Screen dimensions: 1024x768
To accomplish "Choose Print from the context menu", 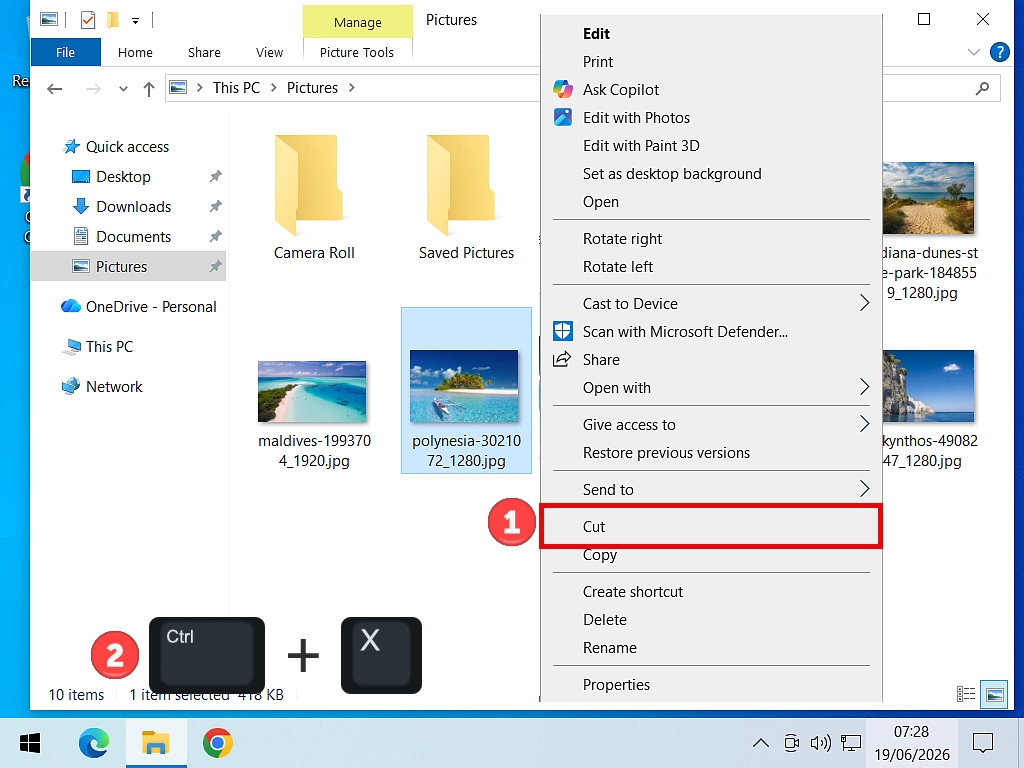I will pyautogui.click(x=711, y=61).
